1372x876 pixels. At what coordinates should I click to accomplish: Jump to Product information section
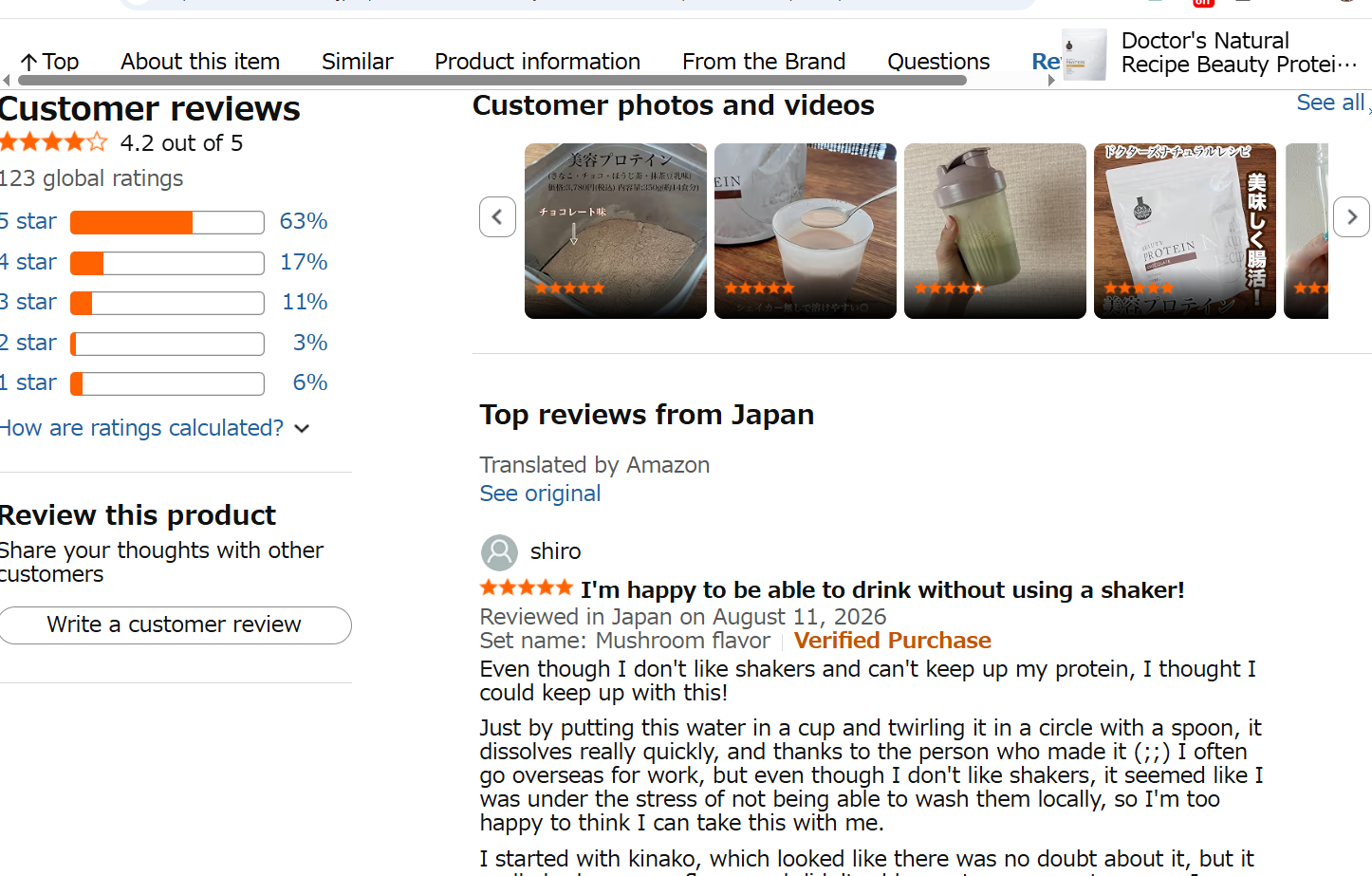537,62
